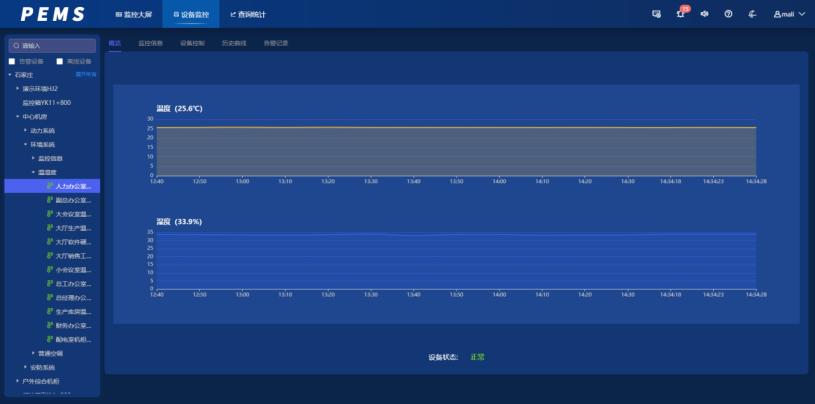
Task: Expand the 动力系统 node
Action: pos(25,130)
